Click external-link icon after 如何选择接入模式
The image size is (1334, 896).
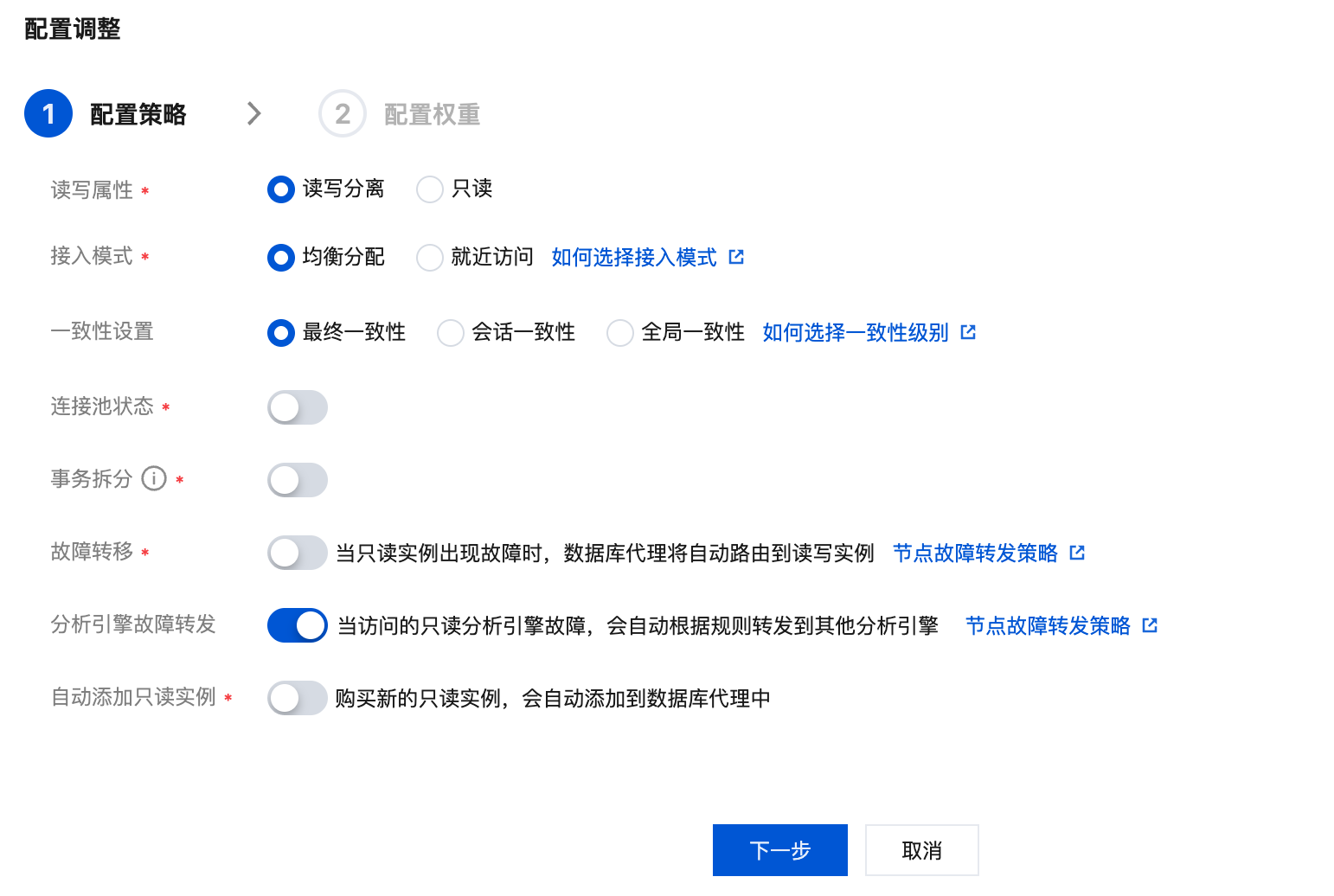[736, 257]
